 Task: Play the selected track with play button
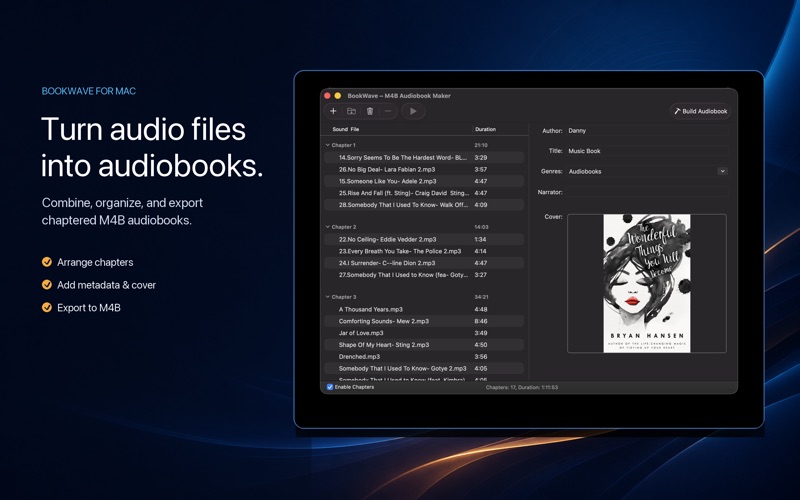click(413, 111)
